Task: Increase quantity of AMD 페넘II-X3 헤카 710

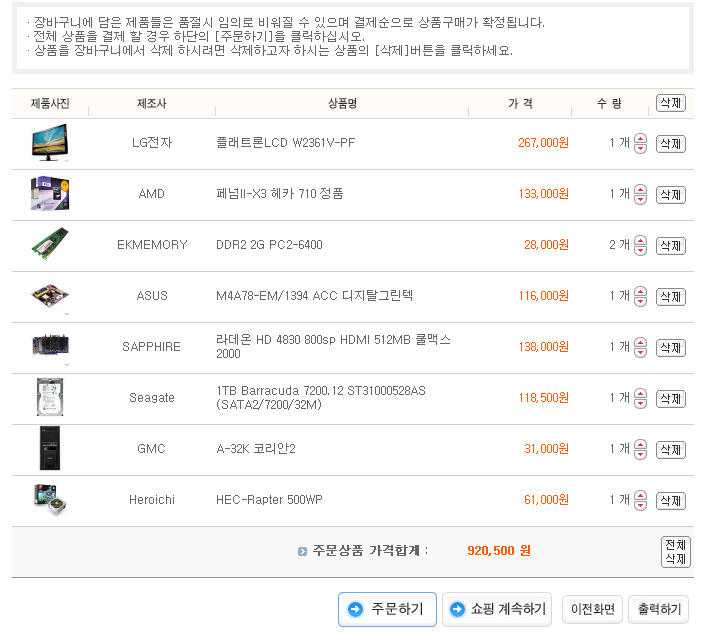Action: (x=640, y=190)
